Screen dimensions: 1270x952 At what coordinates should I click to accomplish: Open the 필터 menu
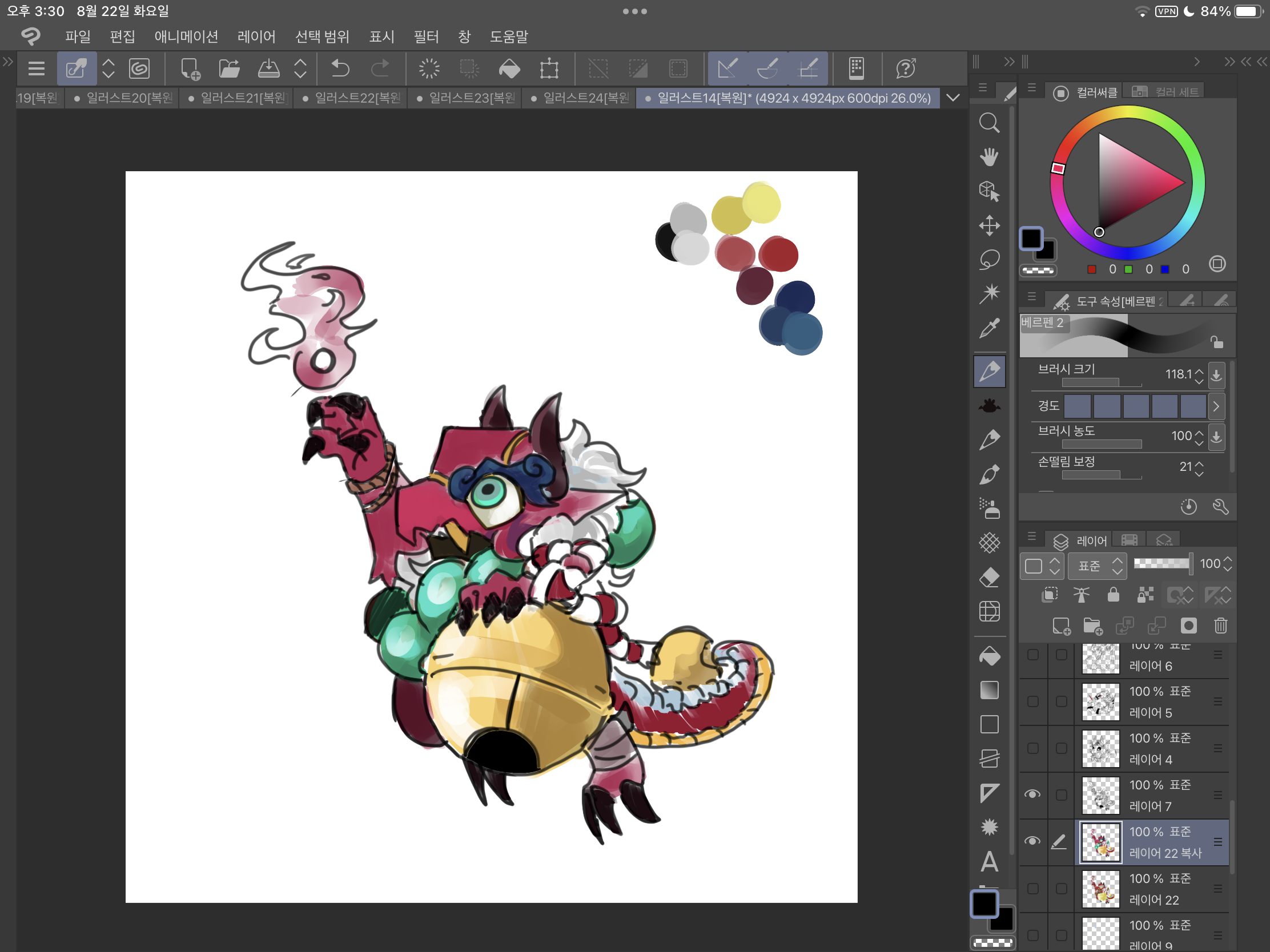pyautogui.click(x=425, y=37)
